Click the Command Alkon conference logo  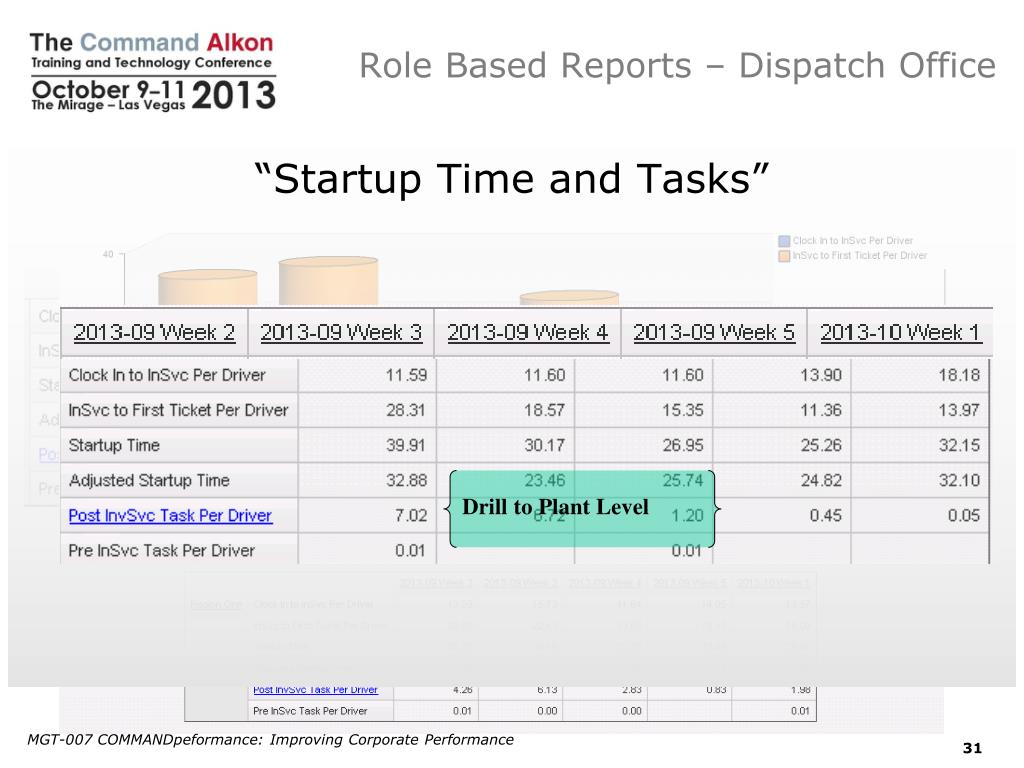pyautogui.click(x=153, y=71)
